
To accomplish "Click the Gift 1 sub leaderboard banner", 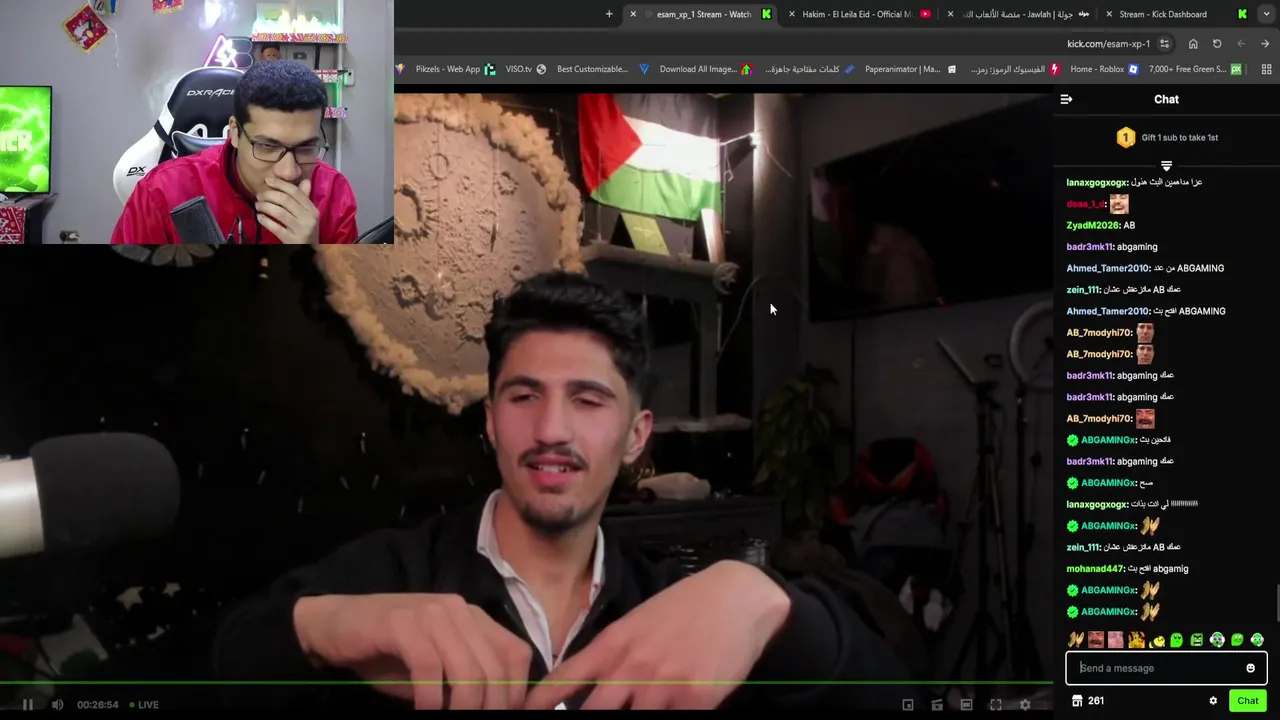I will [1167, 137].
